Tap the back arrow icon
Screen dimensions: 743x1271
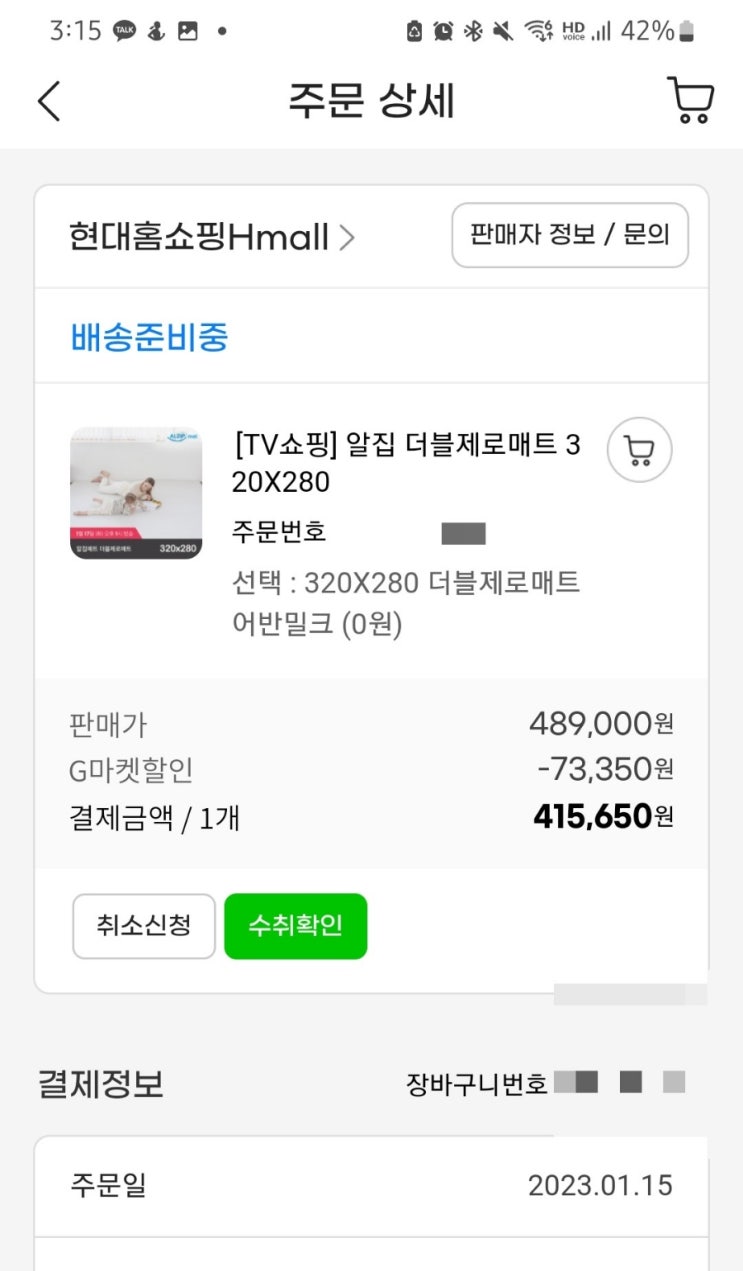point(49,101)
